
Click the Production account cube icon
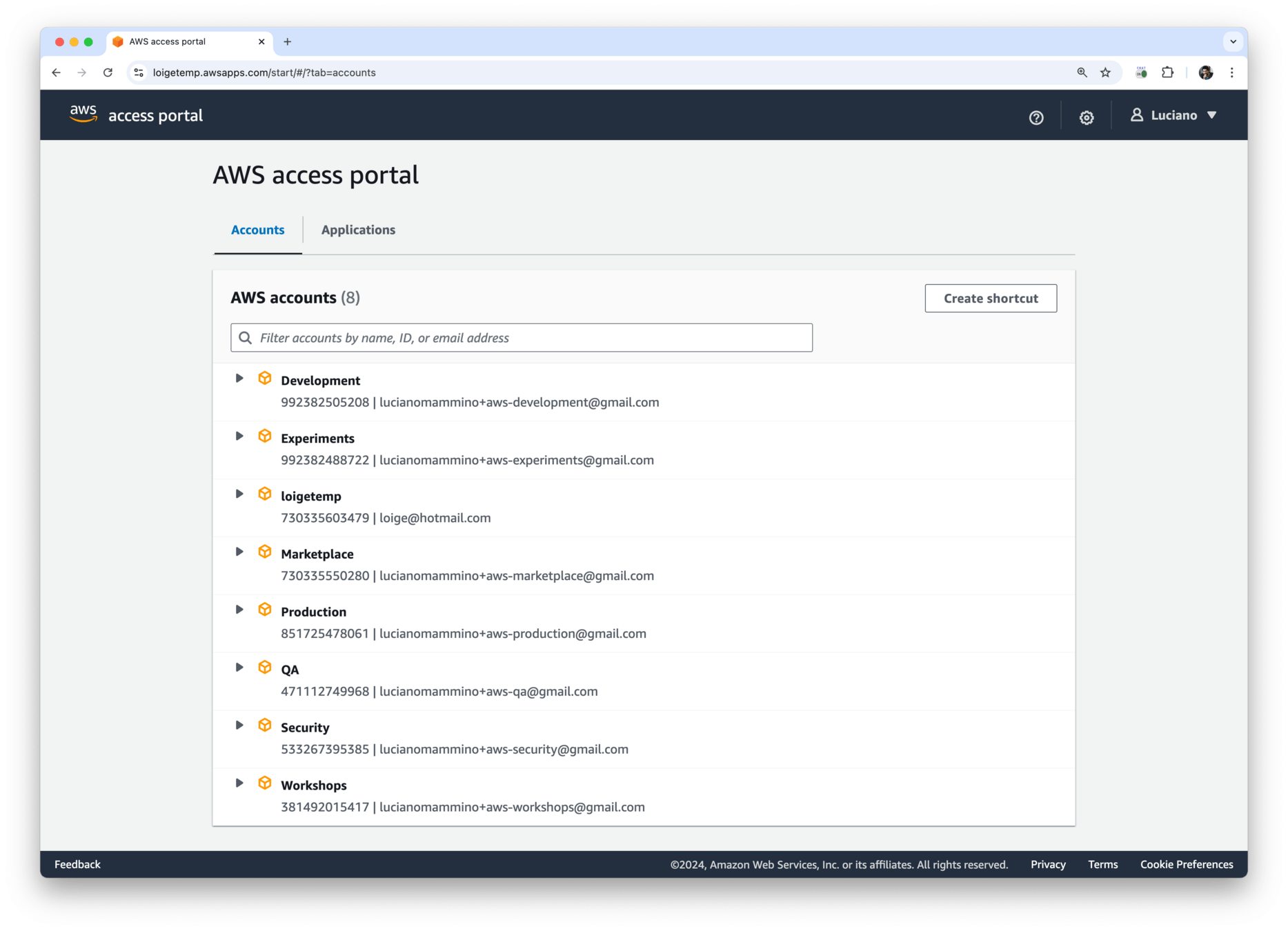click(265, 610)
